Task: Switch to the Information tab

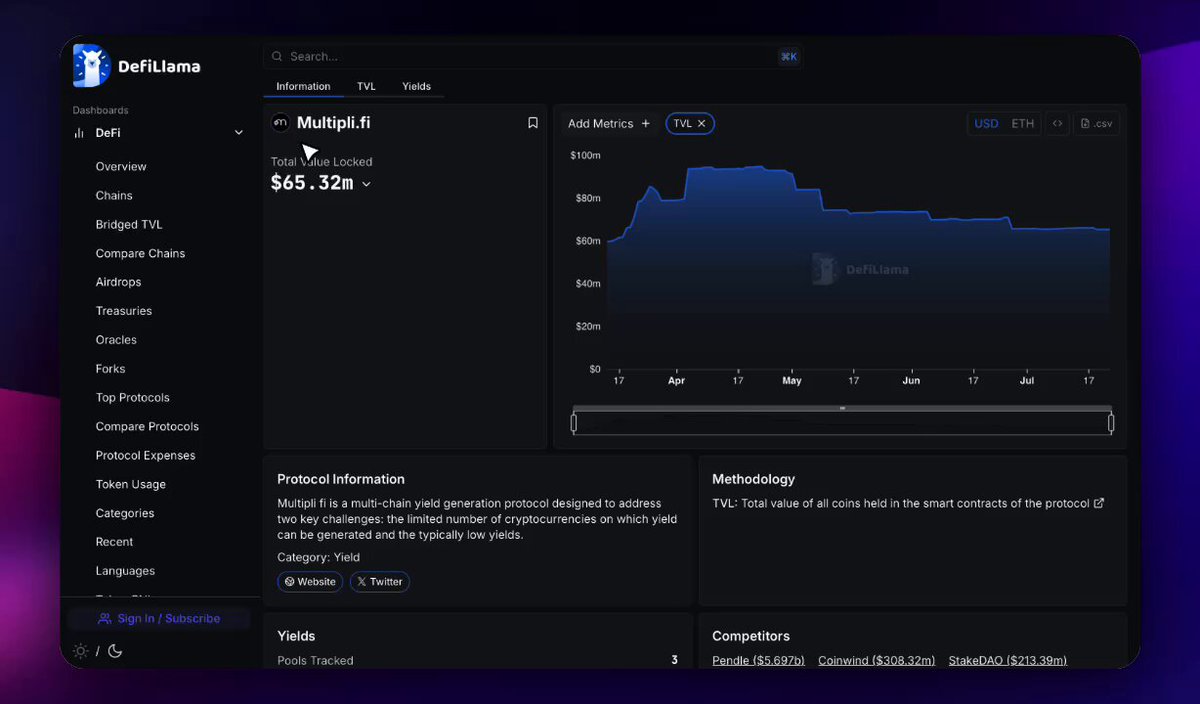Action: click(x=303, y=86)
